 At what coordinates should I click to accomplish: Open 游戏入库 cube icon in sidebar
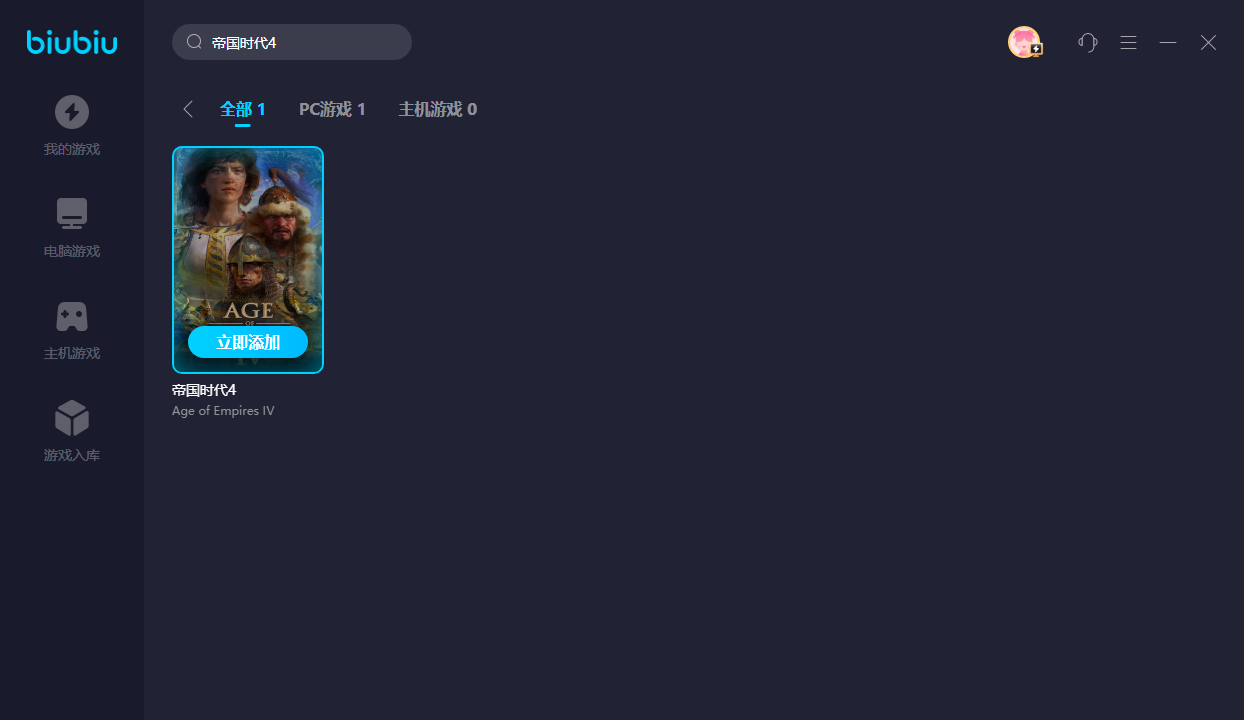[72, 418]
